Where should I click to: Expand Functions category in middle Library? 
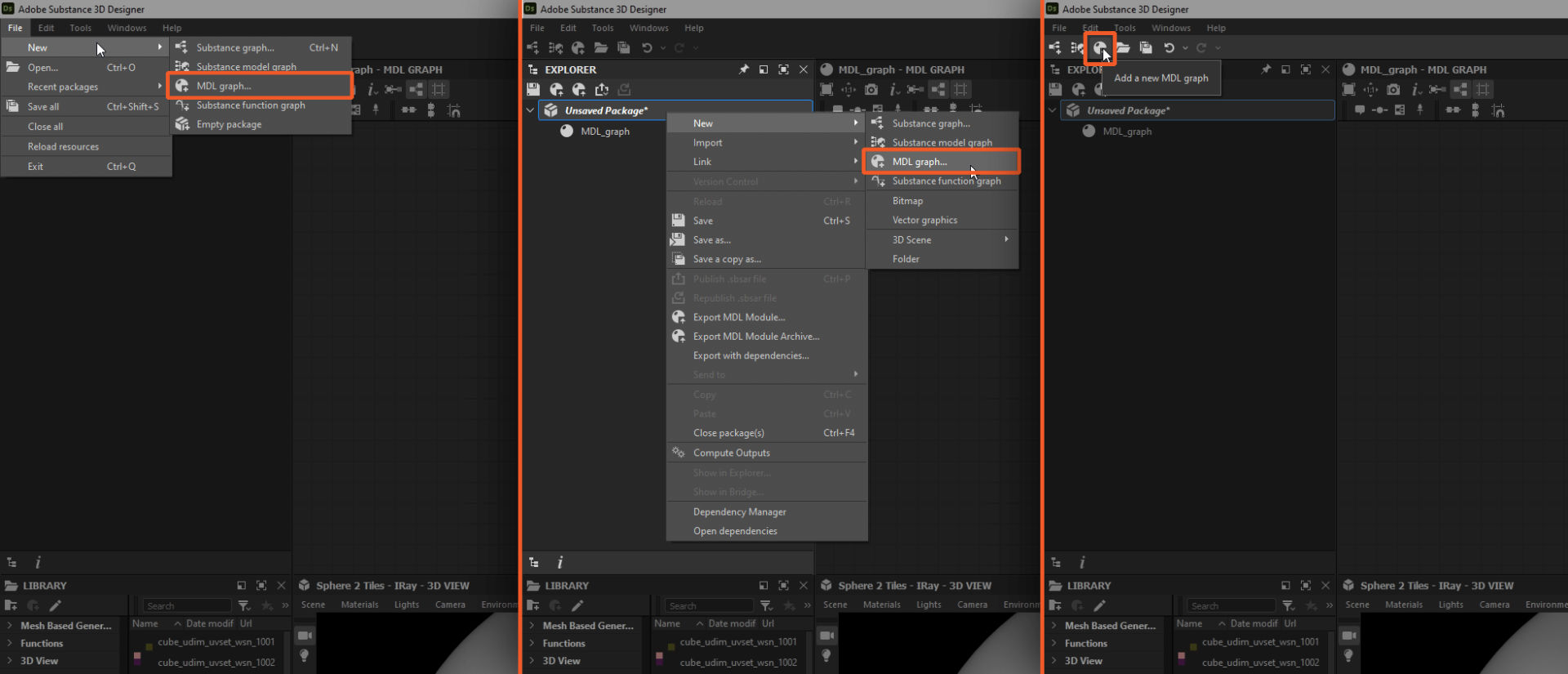[x=531, y=643]
